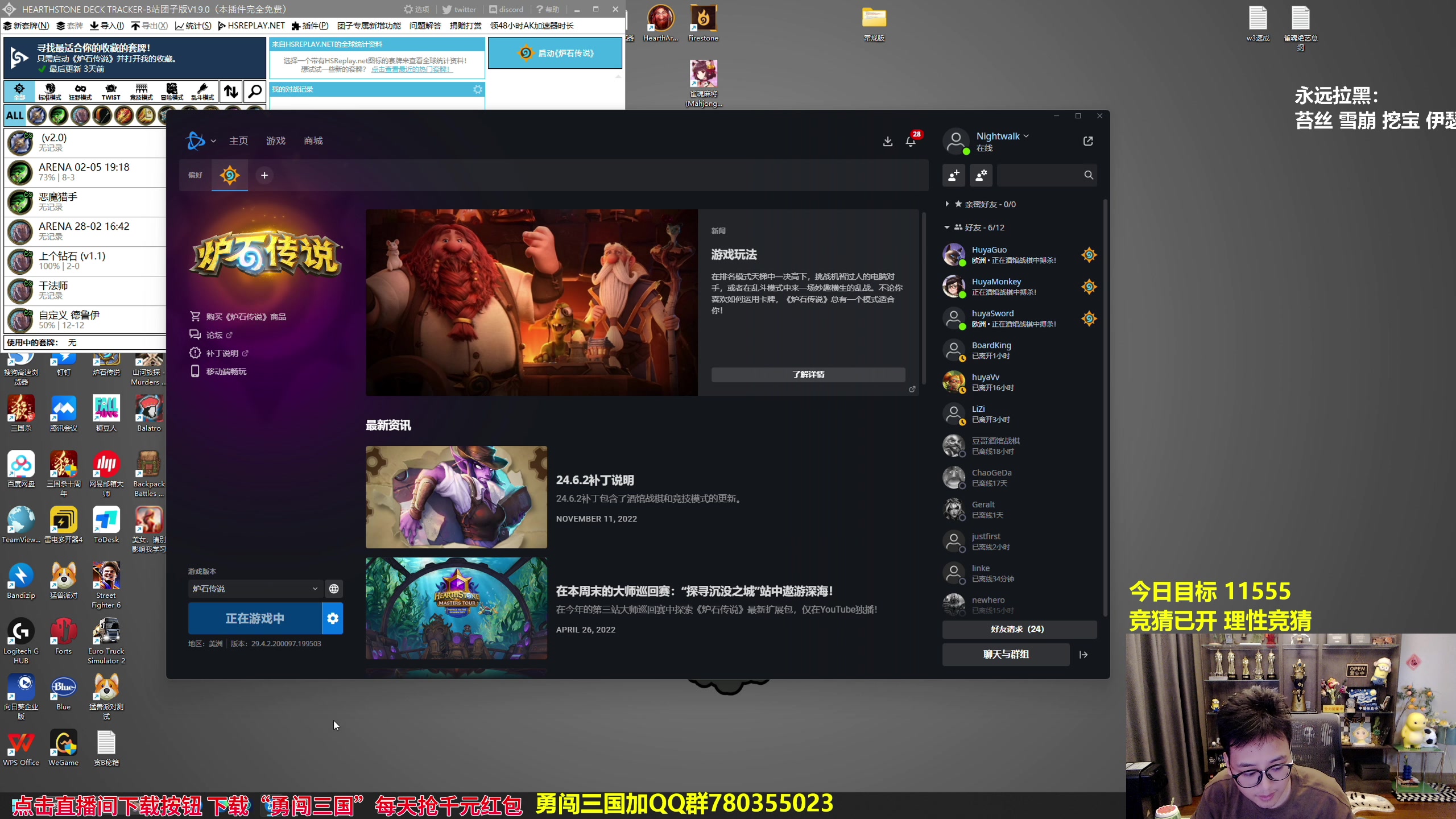The image size is (1456, 819).
Task: Open Balatro desktop shortcut
Action: 148,413
